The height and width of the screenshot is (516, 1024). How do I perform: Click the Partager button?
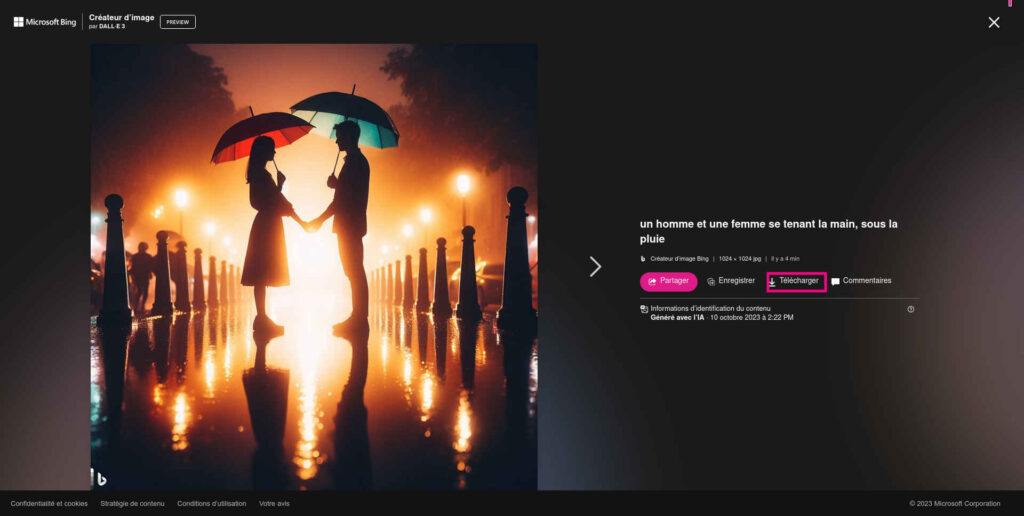click(668, 282)
